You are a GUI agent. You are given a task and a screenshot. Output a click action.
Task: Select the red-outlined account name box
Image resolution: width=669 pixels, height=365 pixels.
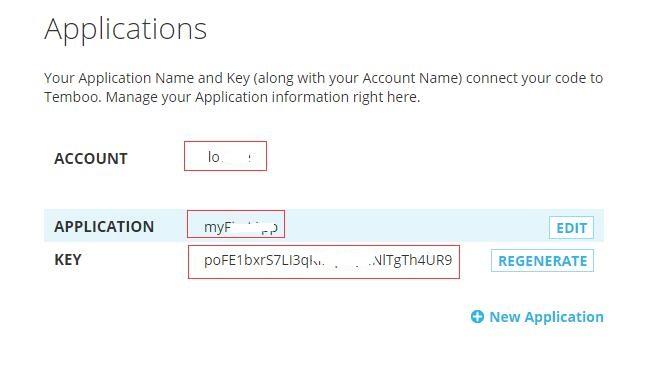[225, 156]
